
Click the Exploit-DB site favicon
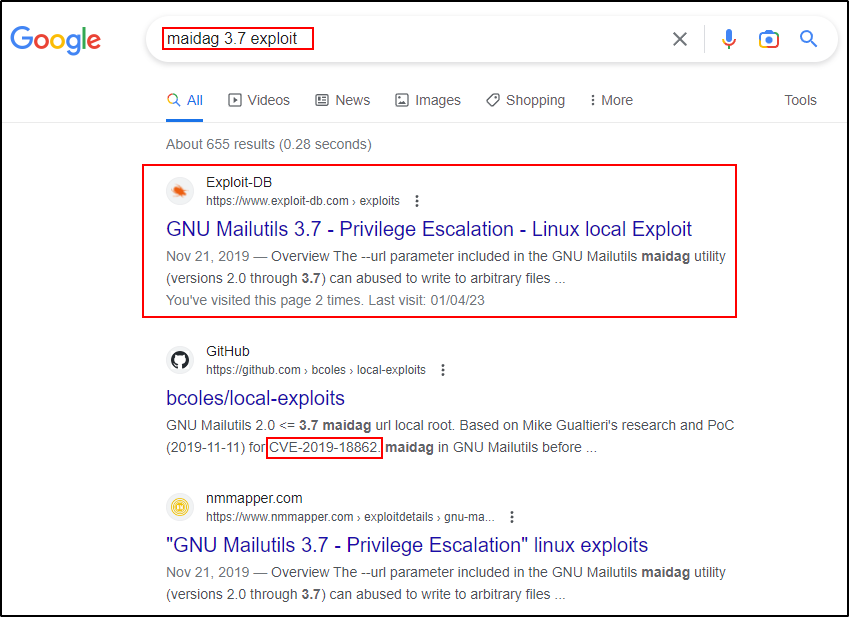180,191
